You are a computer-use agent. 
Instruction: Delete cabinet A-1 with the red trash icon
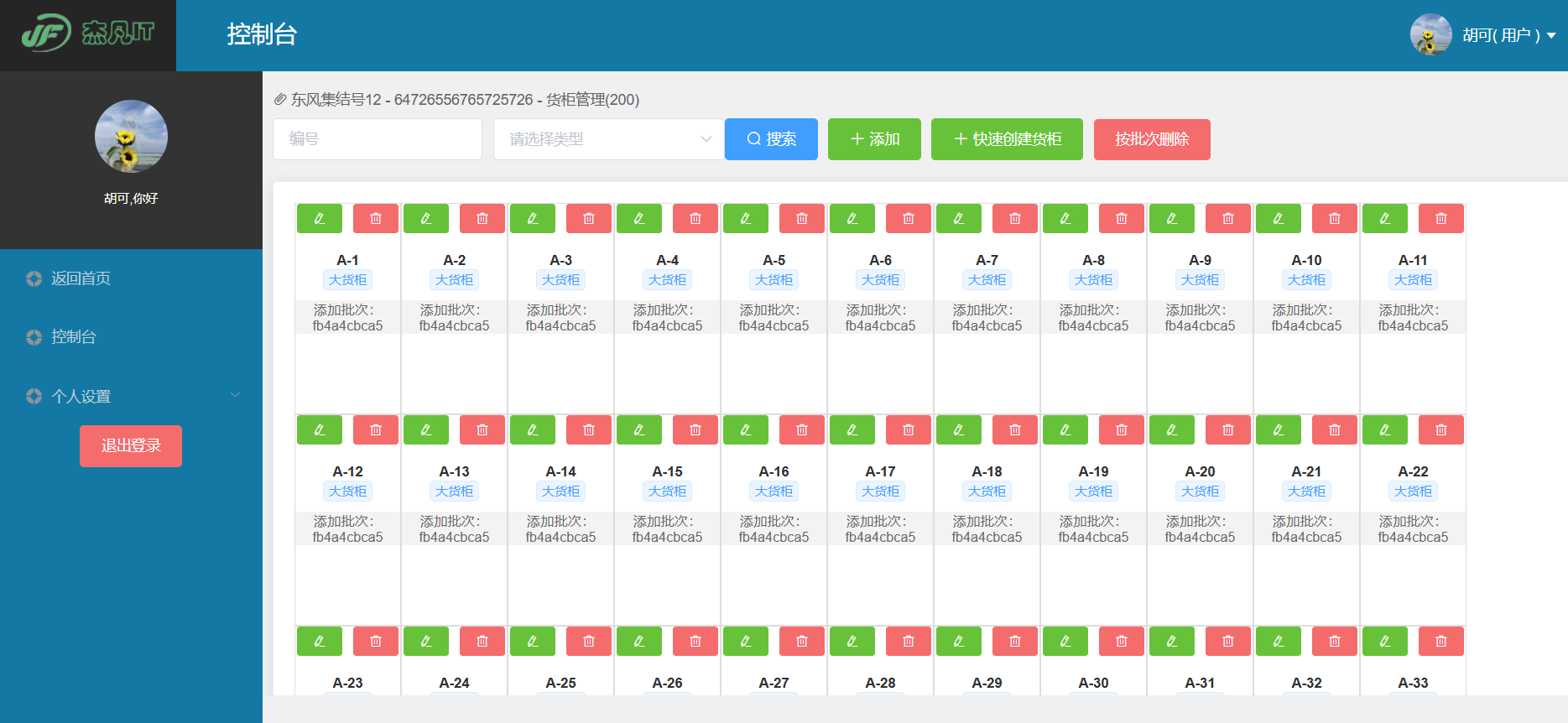pos(376,218)
